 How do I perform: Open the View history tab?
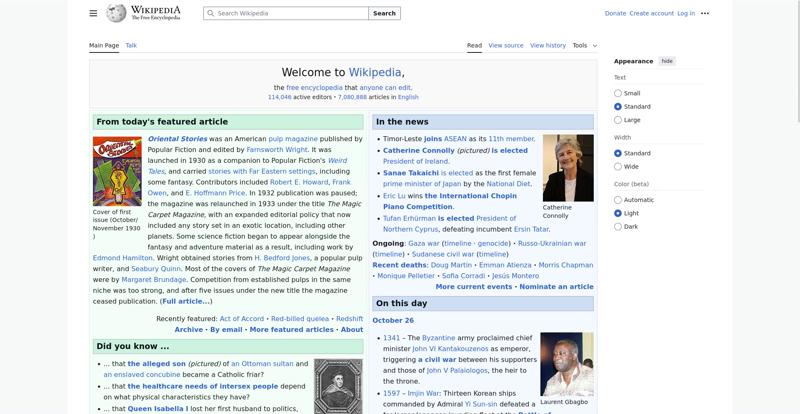point(548,45)
